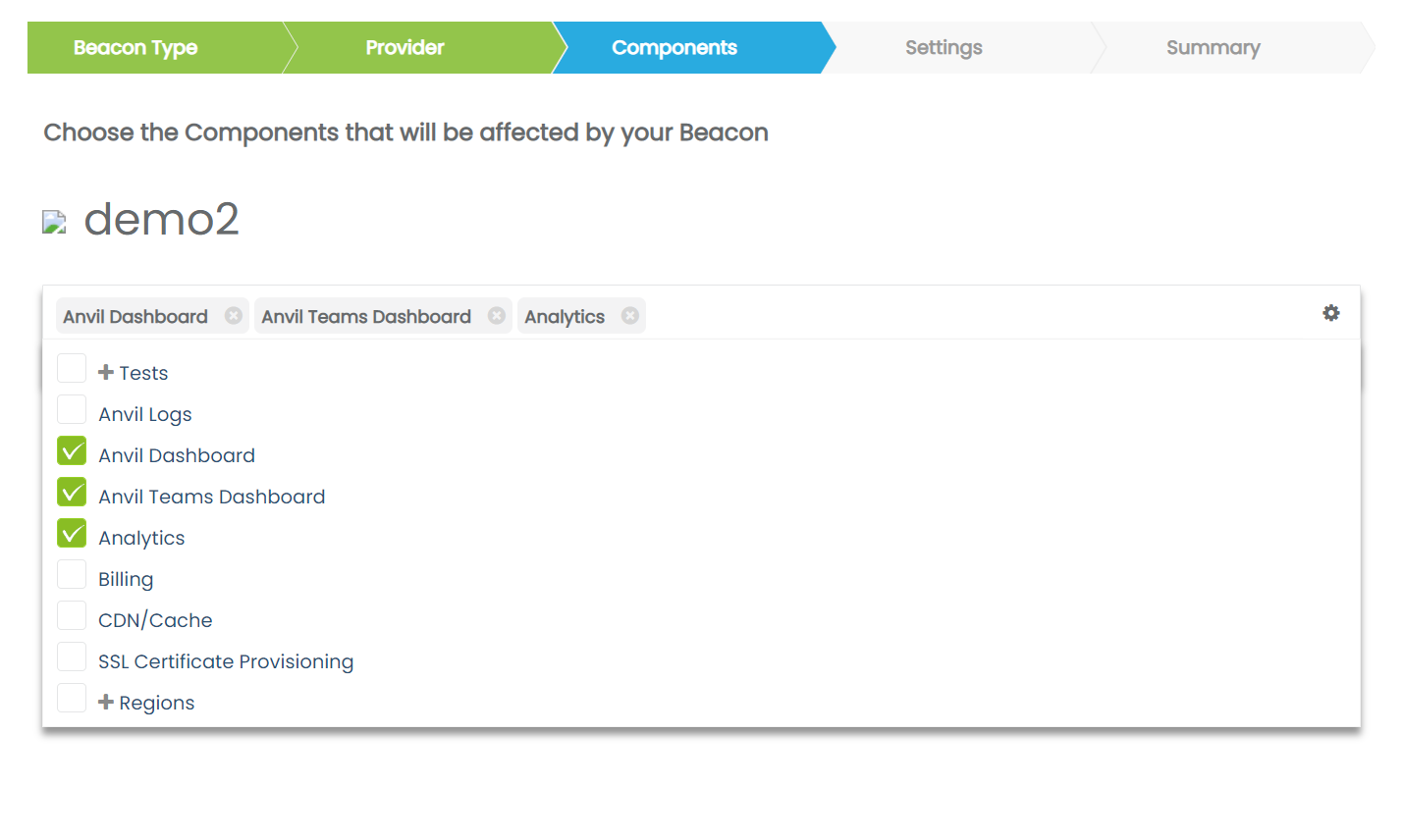Open the gear settings for component list
Screen dimensions: 1403x840
click(x=1331, y=313)
